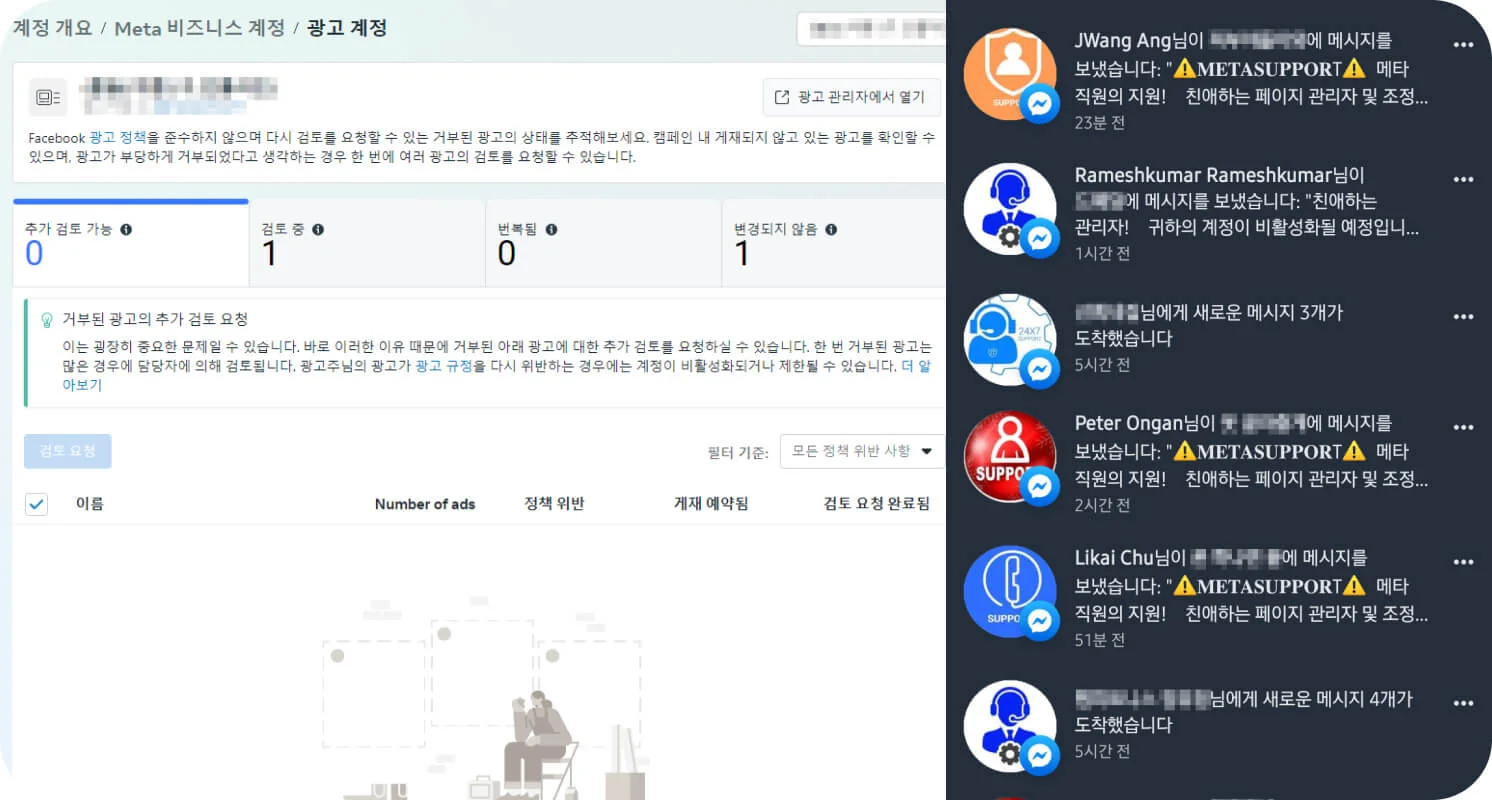This screenshot has width=1492, height=800.
Task: Click the lightbulb icon in review notice
Action: click(45, 320)
